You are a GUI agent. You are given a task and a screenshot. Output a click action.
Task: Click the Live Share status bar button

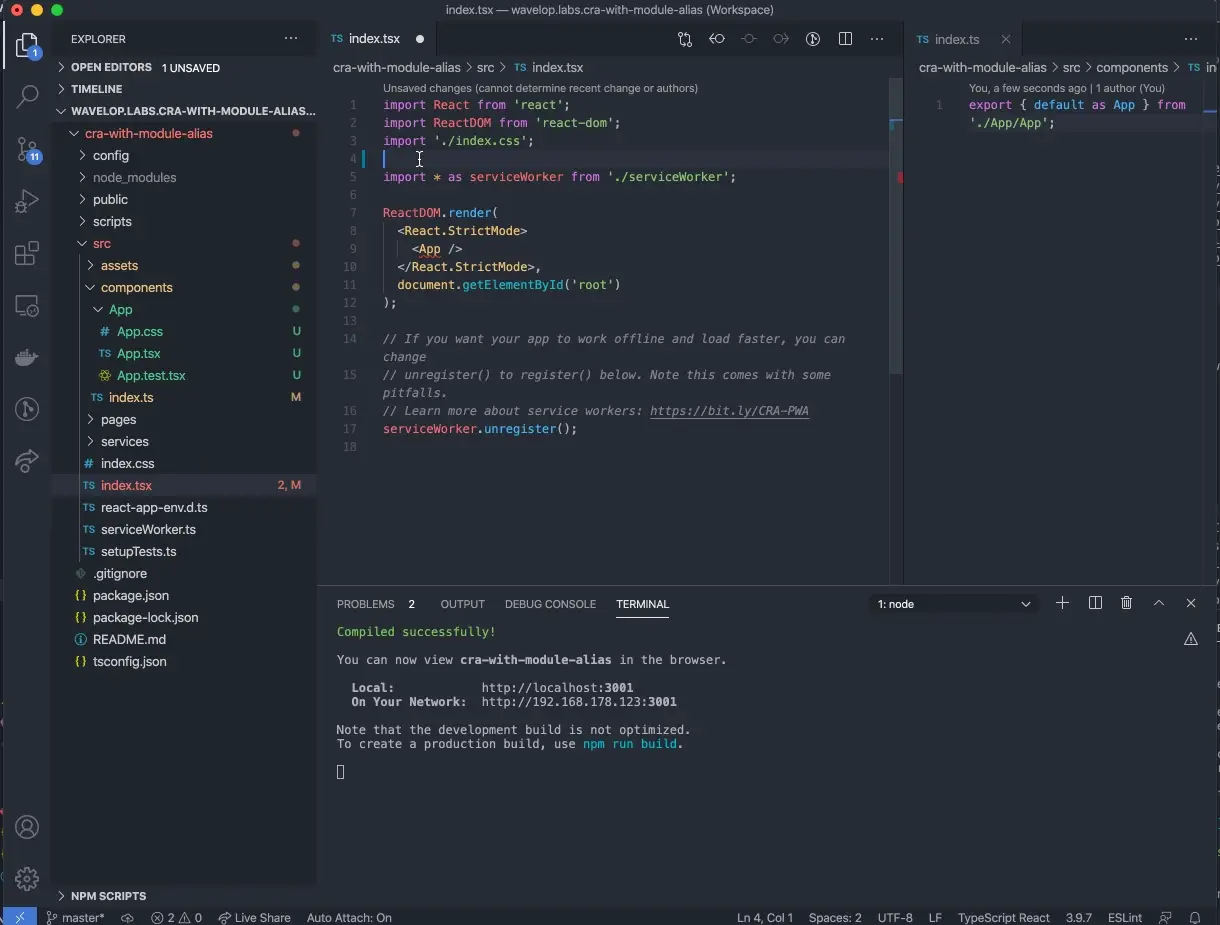point(254,917)
